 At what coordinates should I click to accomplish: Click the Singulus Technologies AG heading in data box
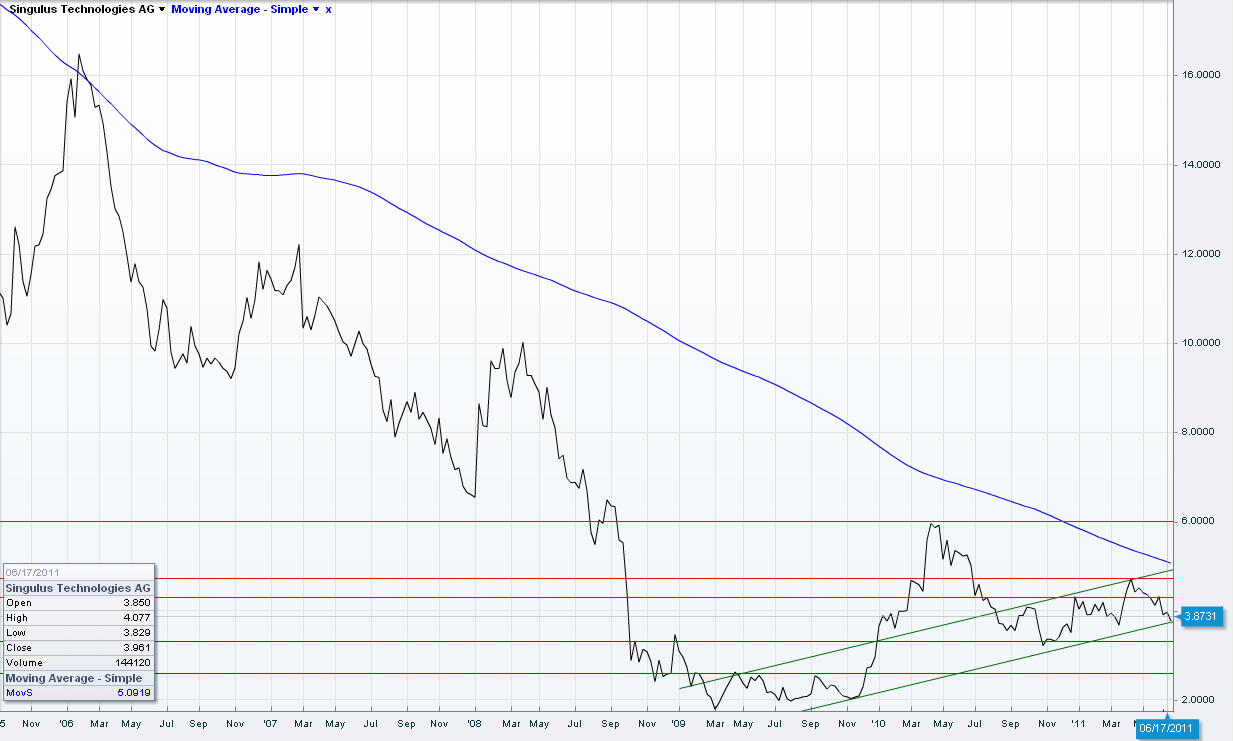tap(78, 588)
